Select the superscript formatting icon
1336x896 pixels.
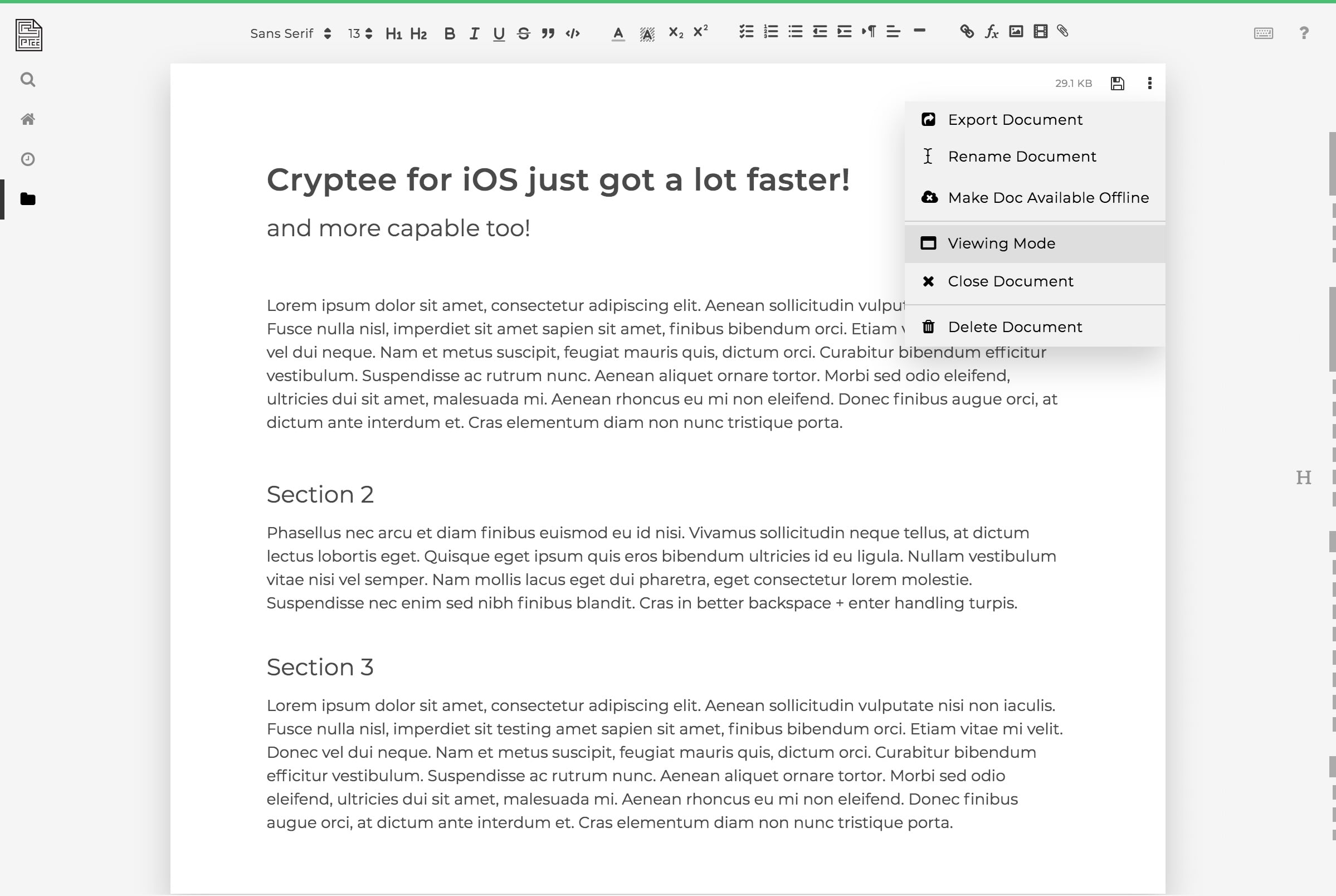[700, 32]
